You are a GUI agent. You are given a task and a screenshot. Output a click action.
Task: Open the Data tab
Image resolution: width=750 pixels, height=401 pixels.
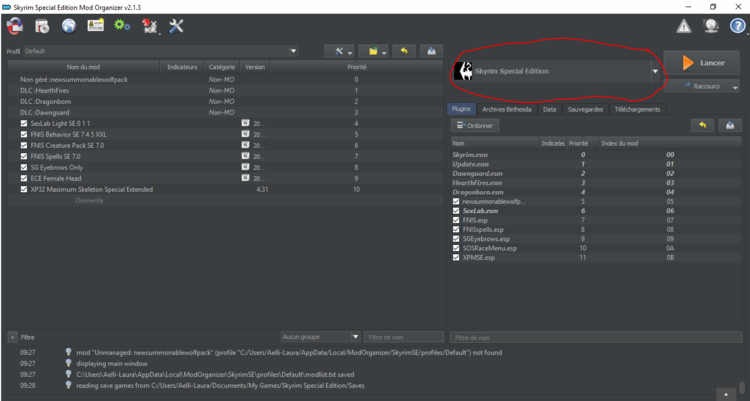(550, 110)
